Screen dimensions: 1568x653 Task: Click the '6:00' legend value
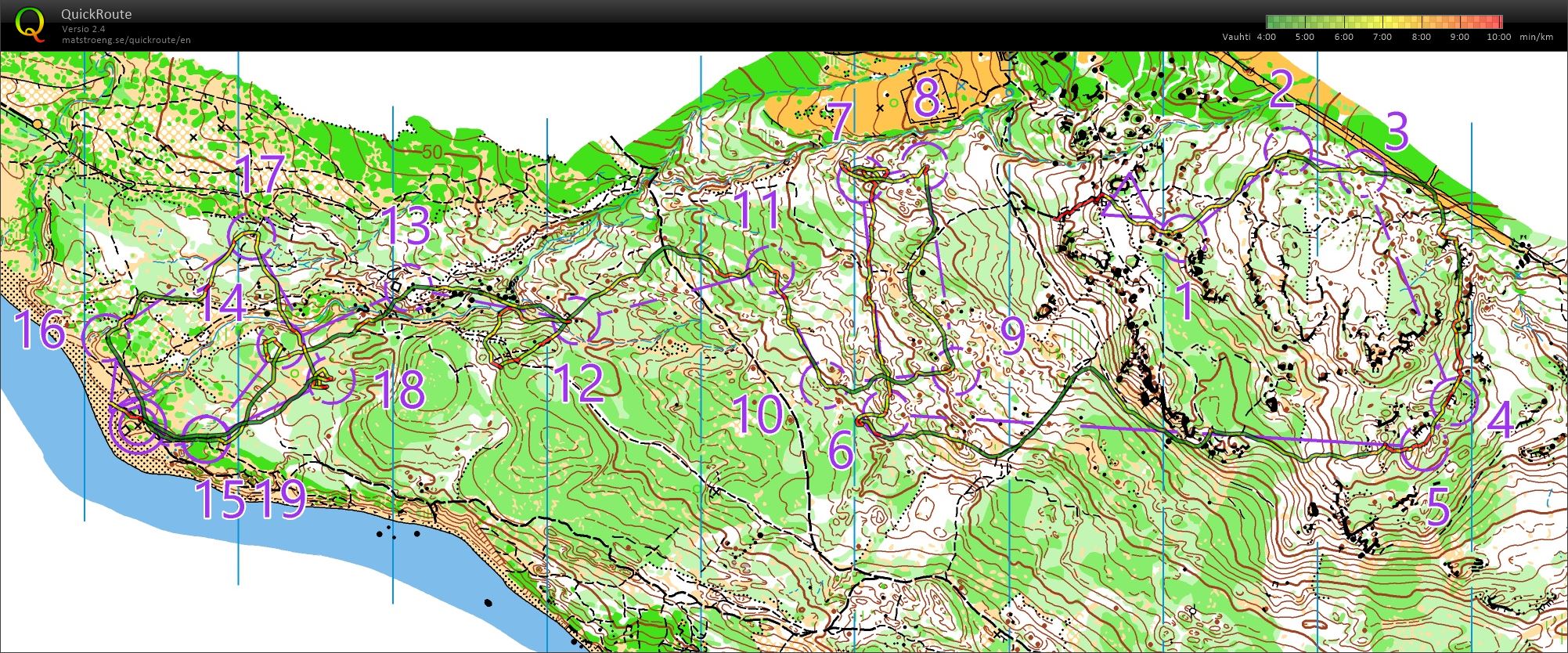1344,37
